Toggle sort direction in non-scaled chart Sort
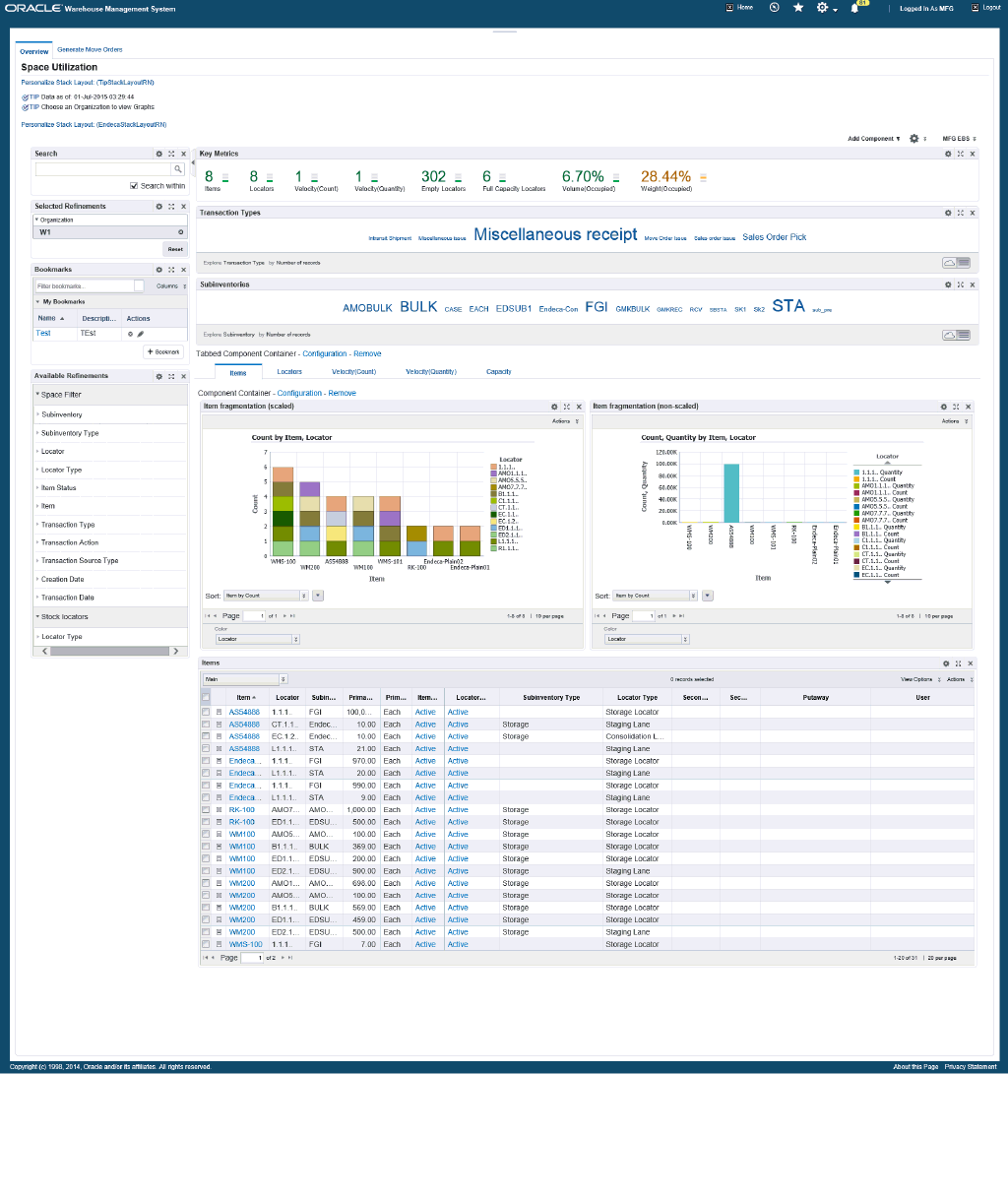Viewport: 1008px width, 1199px height. pyautogui.click(x=708, y=596)
